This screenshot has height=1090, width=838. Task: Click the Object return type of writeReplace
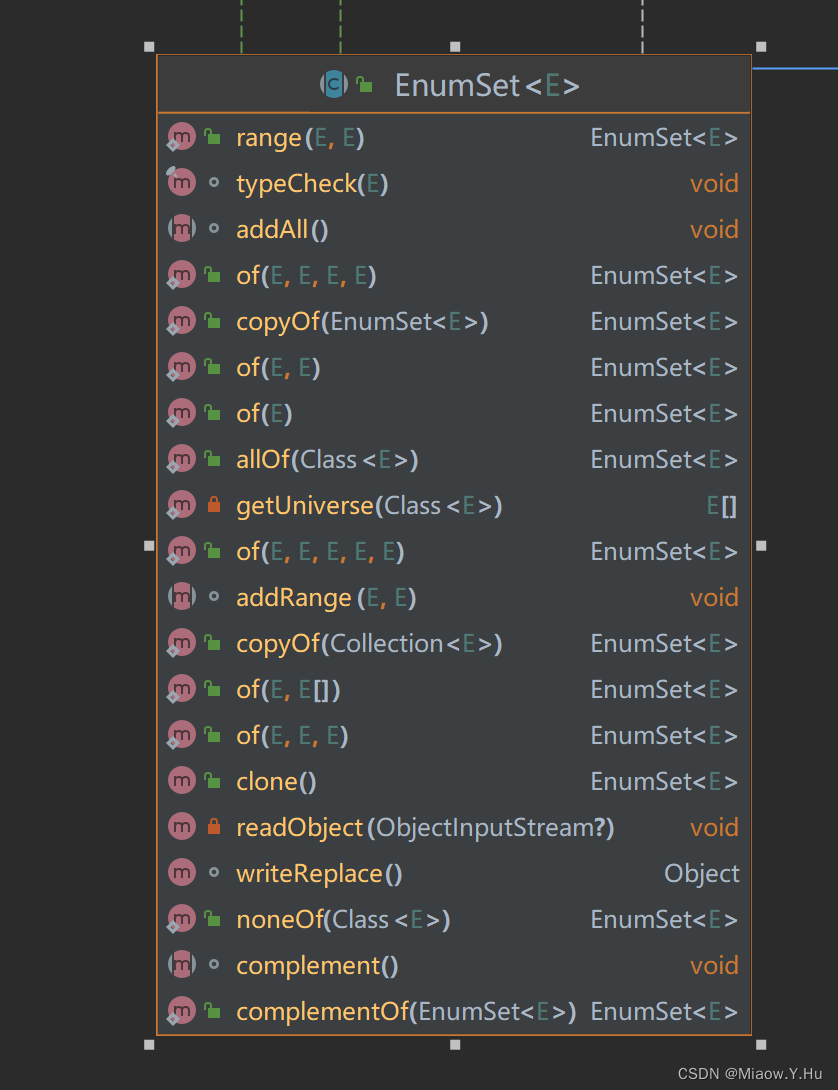[702, 875]
